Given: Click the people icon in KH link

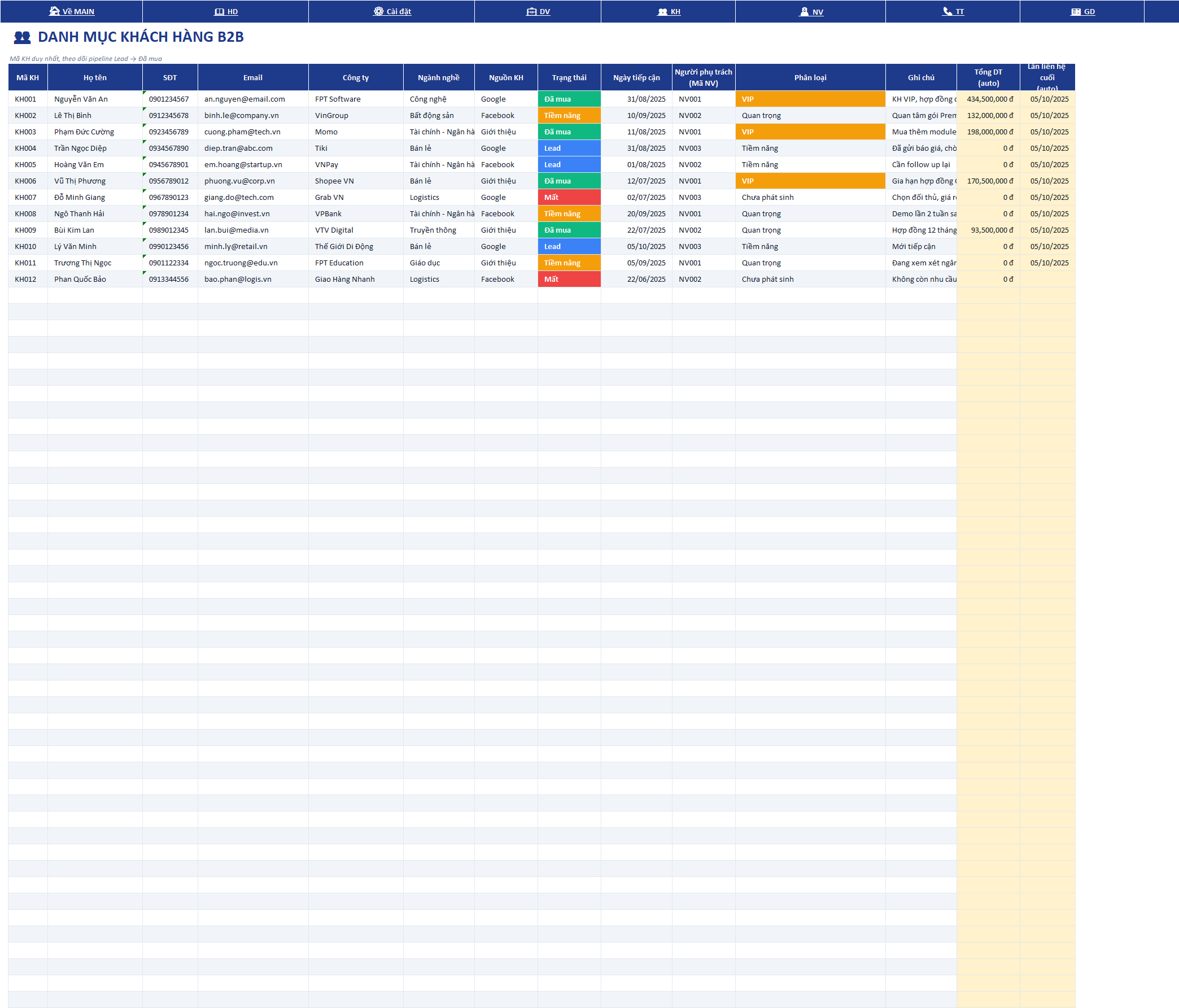Looking at the screenshot, I should coord(662,11).
